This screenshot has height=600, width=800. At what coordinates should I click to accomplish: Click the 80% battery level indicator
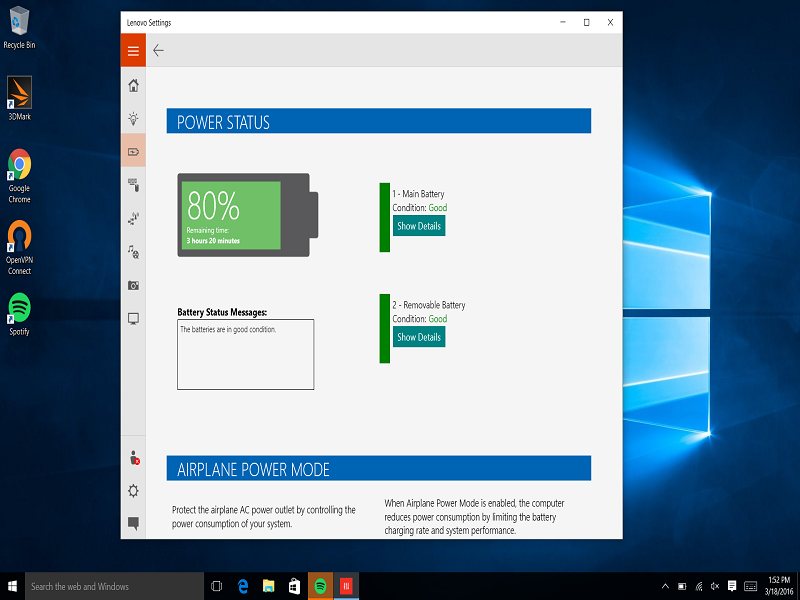(232, 215)
